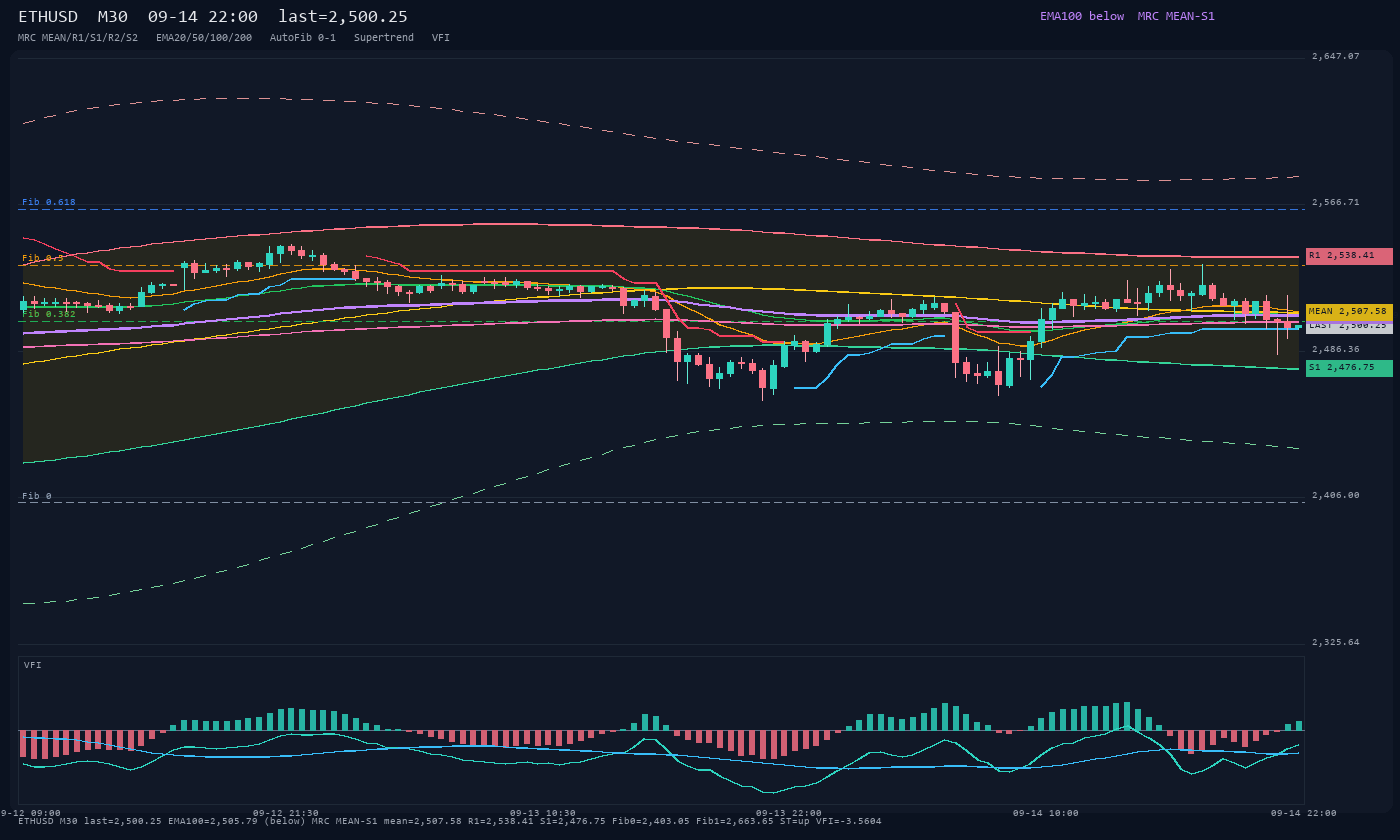Click the Fib 0.618 level label
1400x840 pixels.
coord(49,202)
